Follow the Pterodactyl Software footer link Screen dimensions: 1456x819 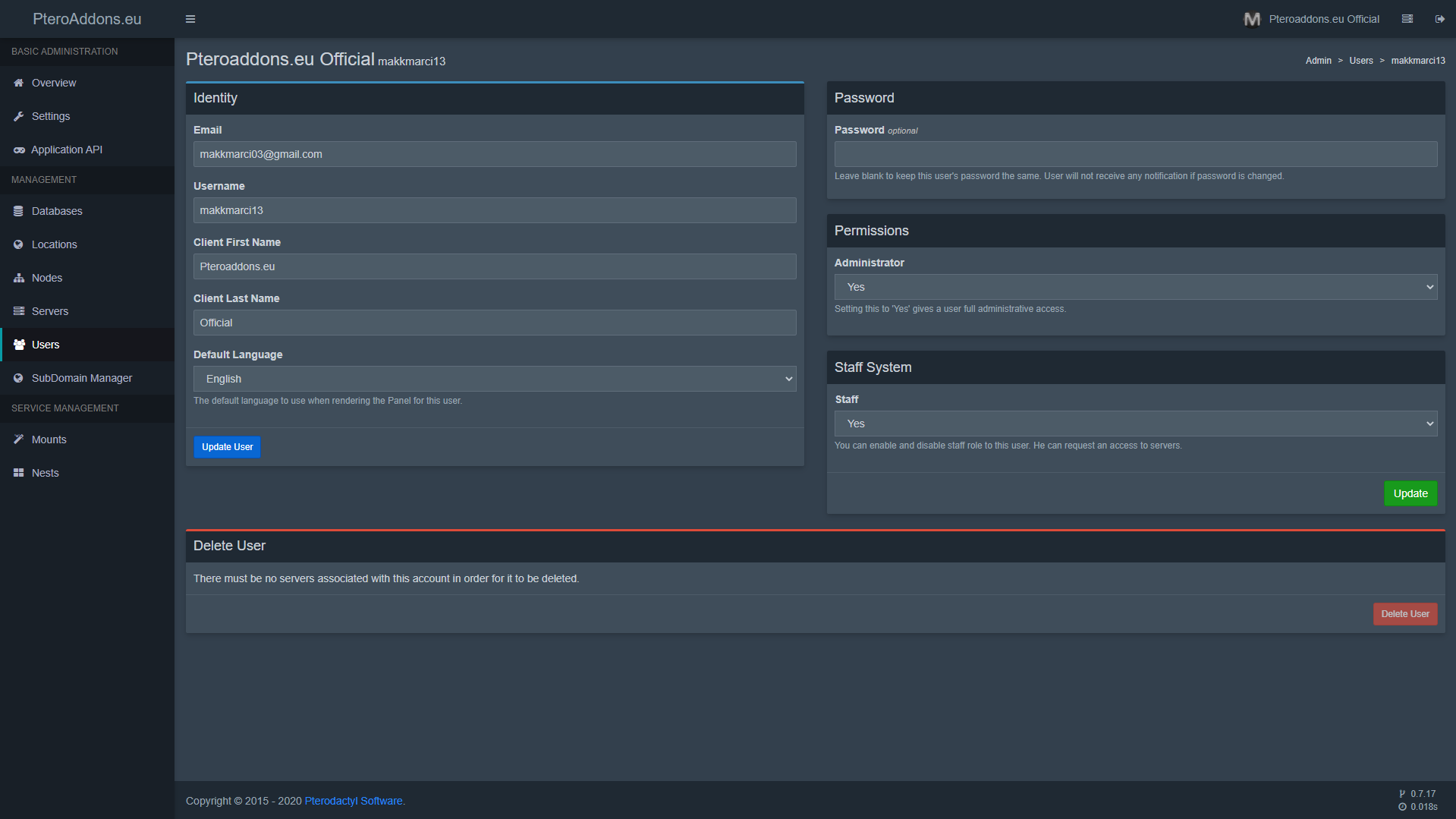(354, 801)
